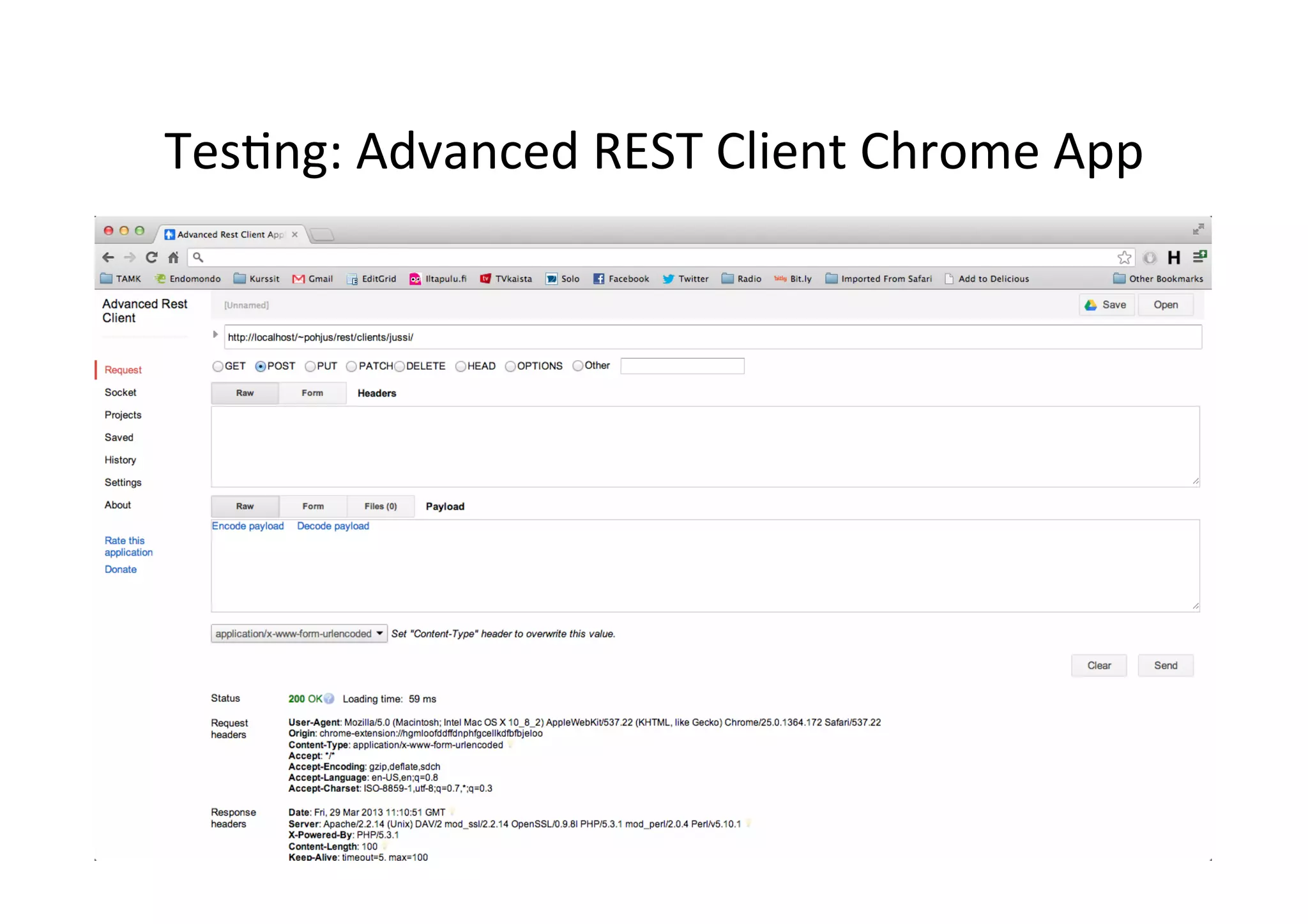The image size is (1308, 924).
Task: Select the PATCH method radio button
Action: tap(351, 366)
